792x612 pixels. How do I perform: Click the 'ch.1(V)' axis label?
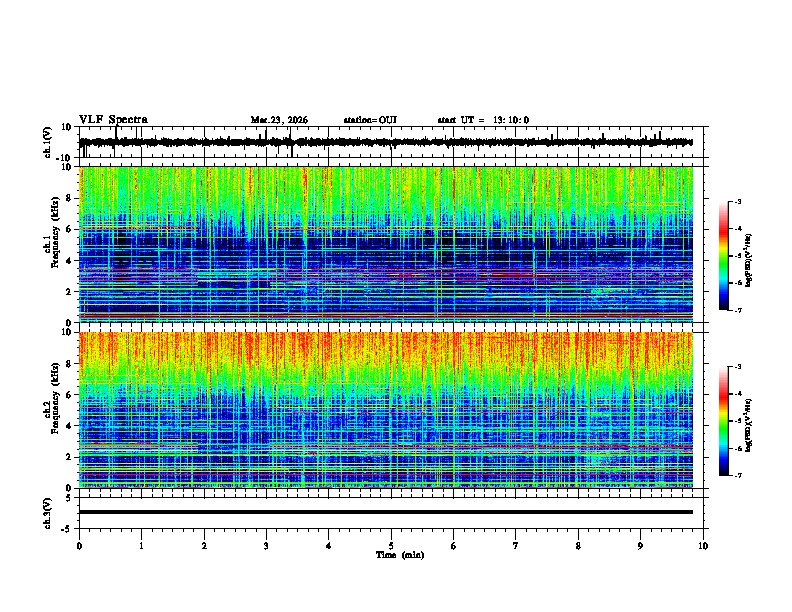click(x=48, y=142)
